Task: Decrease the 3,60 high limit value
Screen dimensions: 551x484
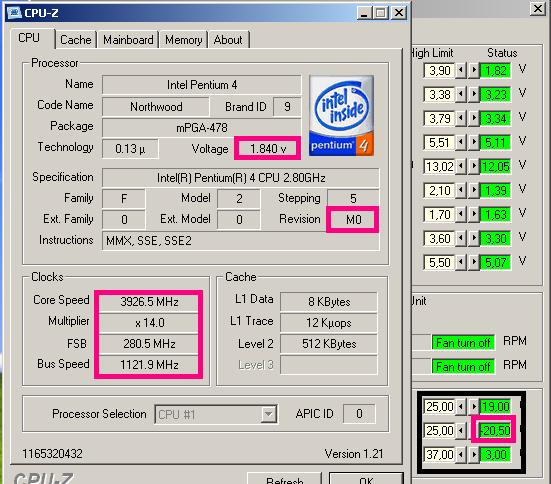Action: pos(461,238)
